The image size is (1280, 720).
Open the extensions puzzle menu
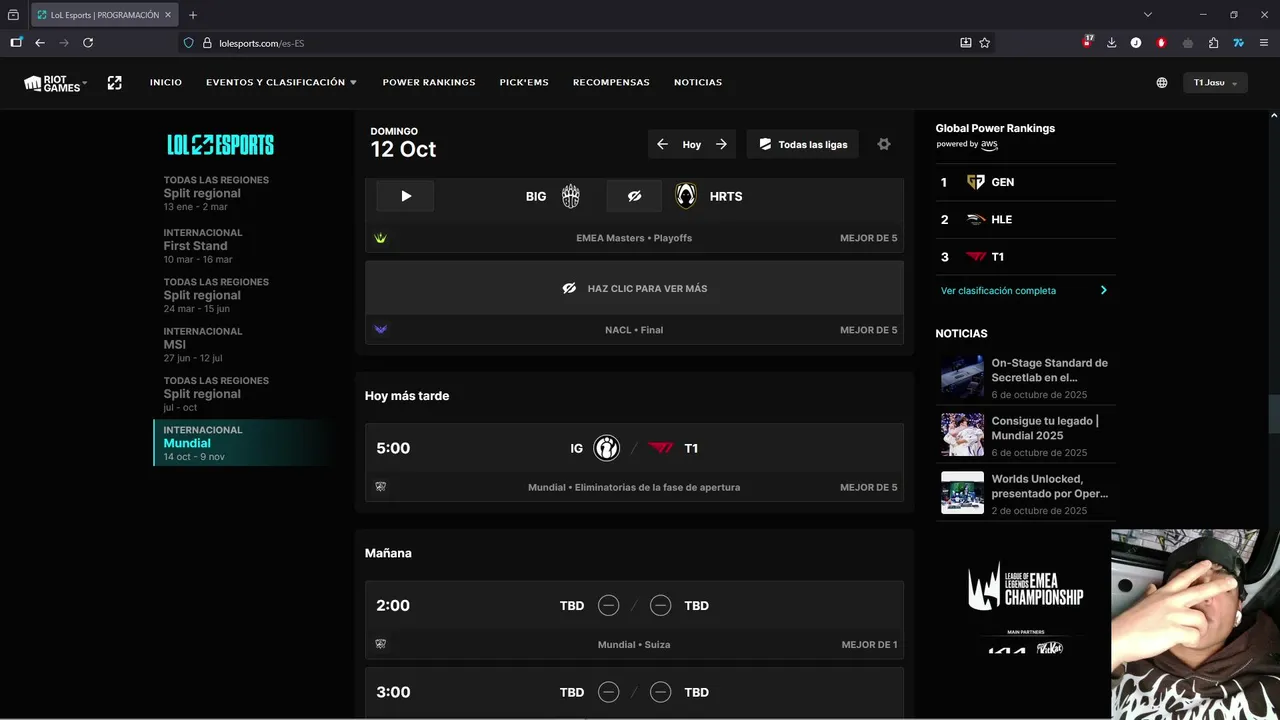coord(1213,43)
